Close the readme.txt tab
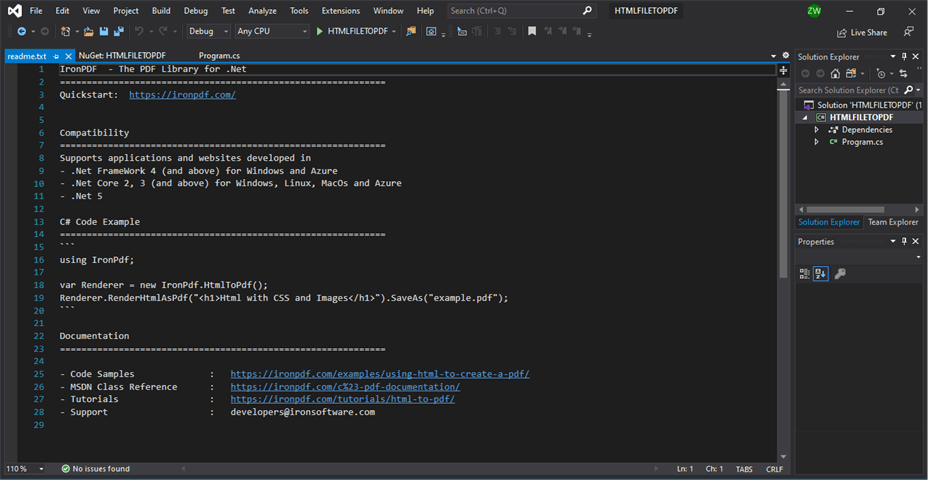The width and height of the screenshot is (937, 480). [68, 56]
